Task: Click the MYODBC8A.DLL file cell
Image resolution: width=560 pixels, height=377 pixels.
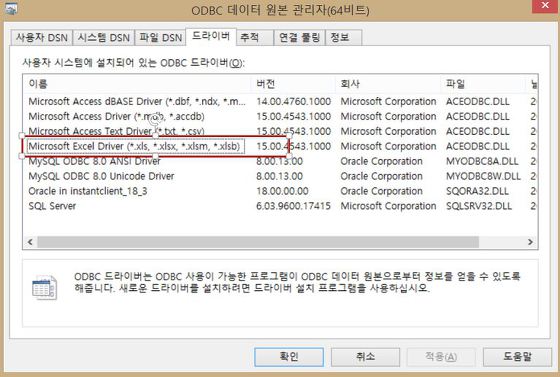Action: pyautogui.click(x=482, y=161)
